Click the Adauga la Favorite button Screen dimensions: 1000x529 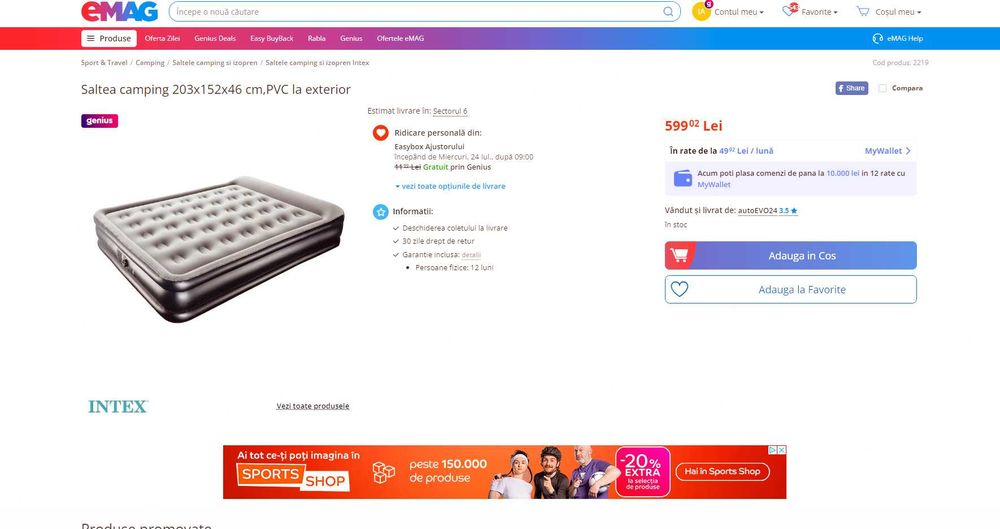791,290
